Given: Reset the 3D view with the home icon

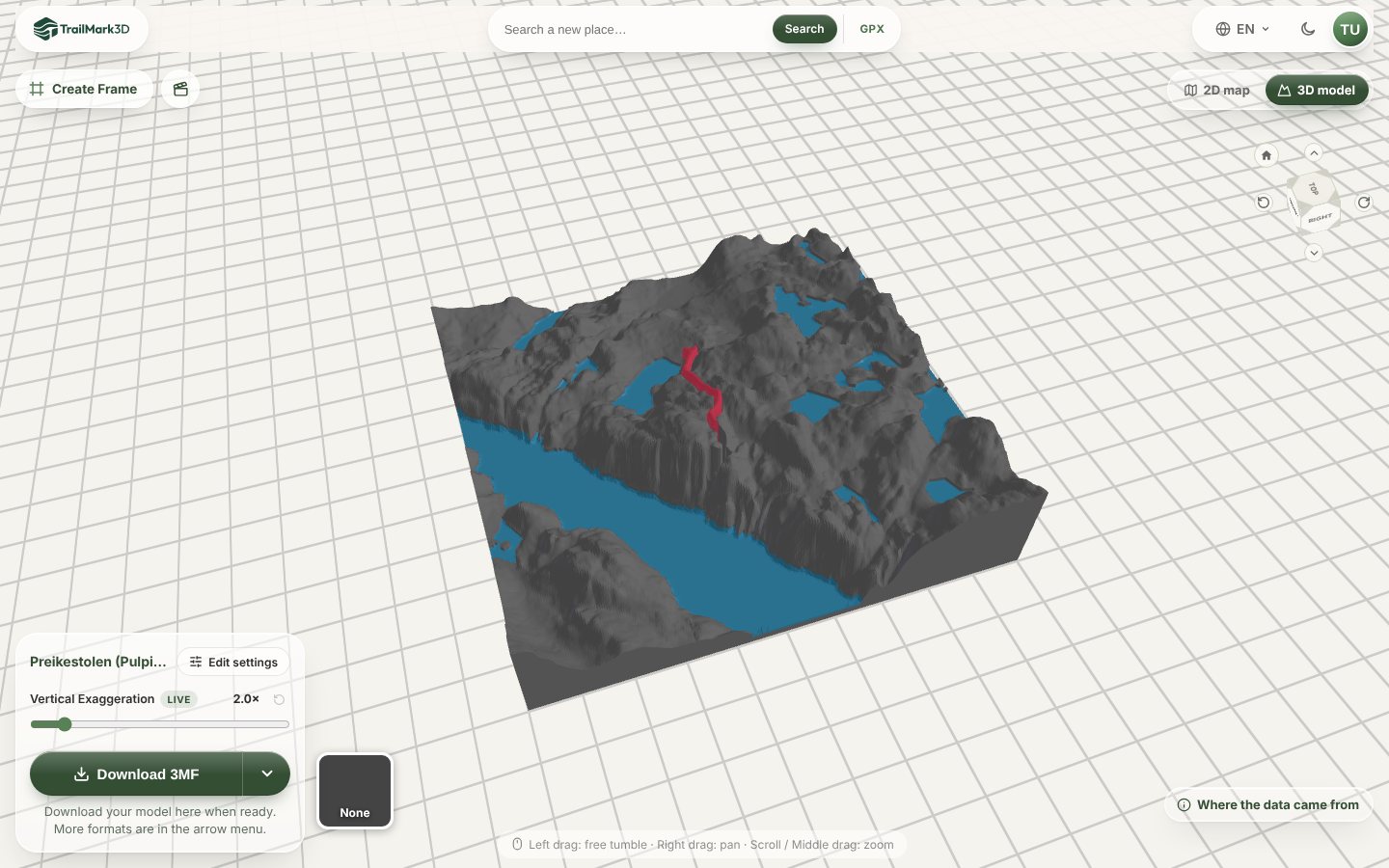Looking at the screenshot, I should click(x=1266, y=155).
